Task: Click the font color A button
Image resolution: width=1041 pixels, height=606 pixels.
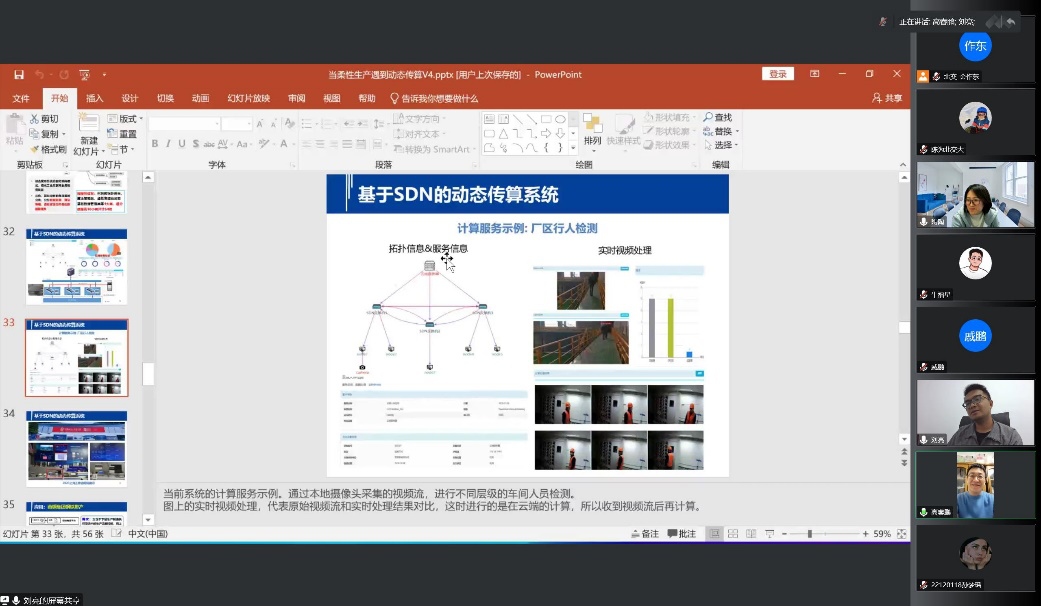Action: 283,144
